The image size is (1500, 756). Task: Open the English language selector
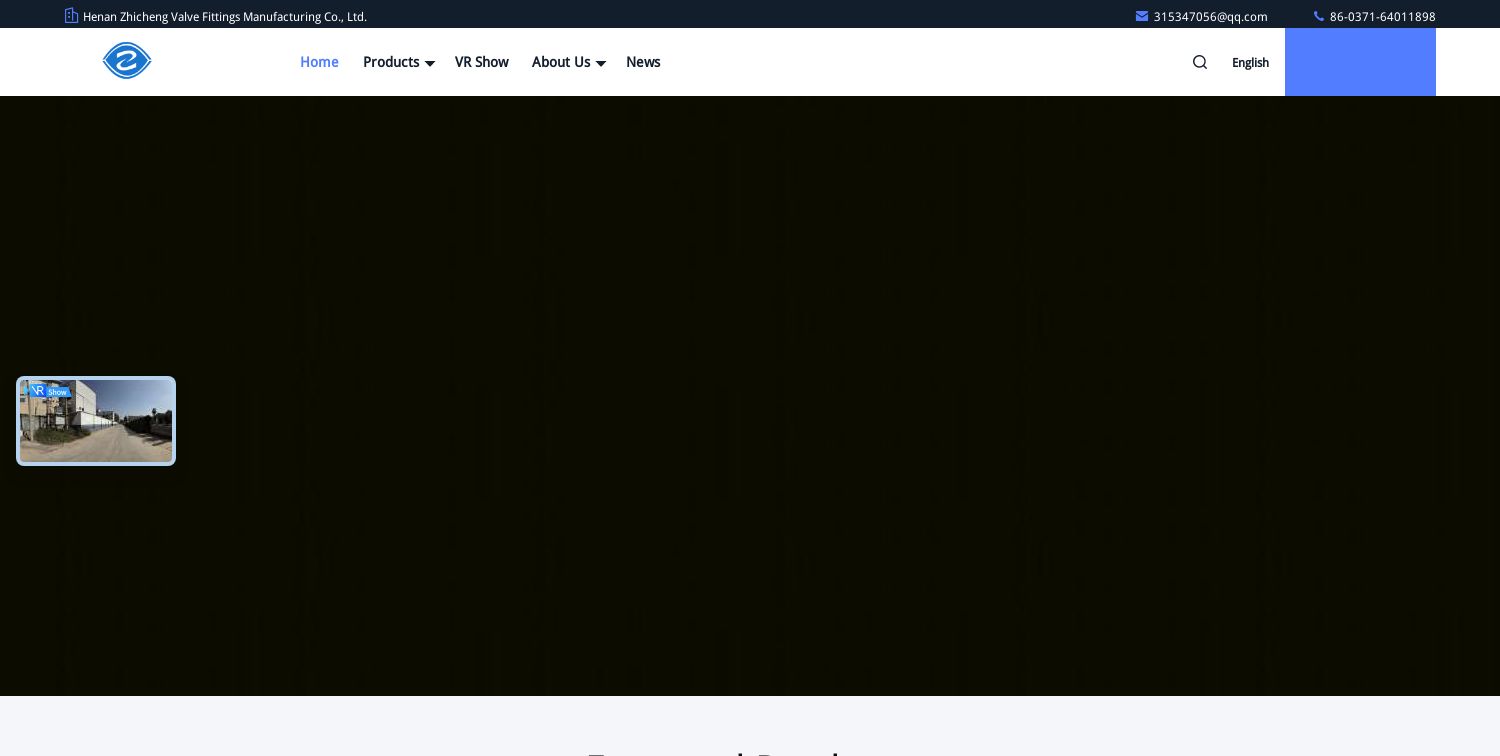tap(1250, 62)
